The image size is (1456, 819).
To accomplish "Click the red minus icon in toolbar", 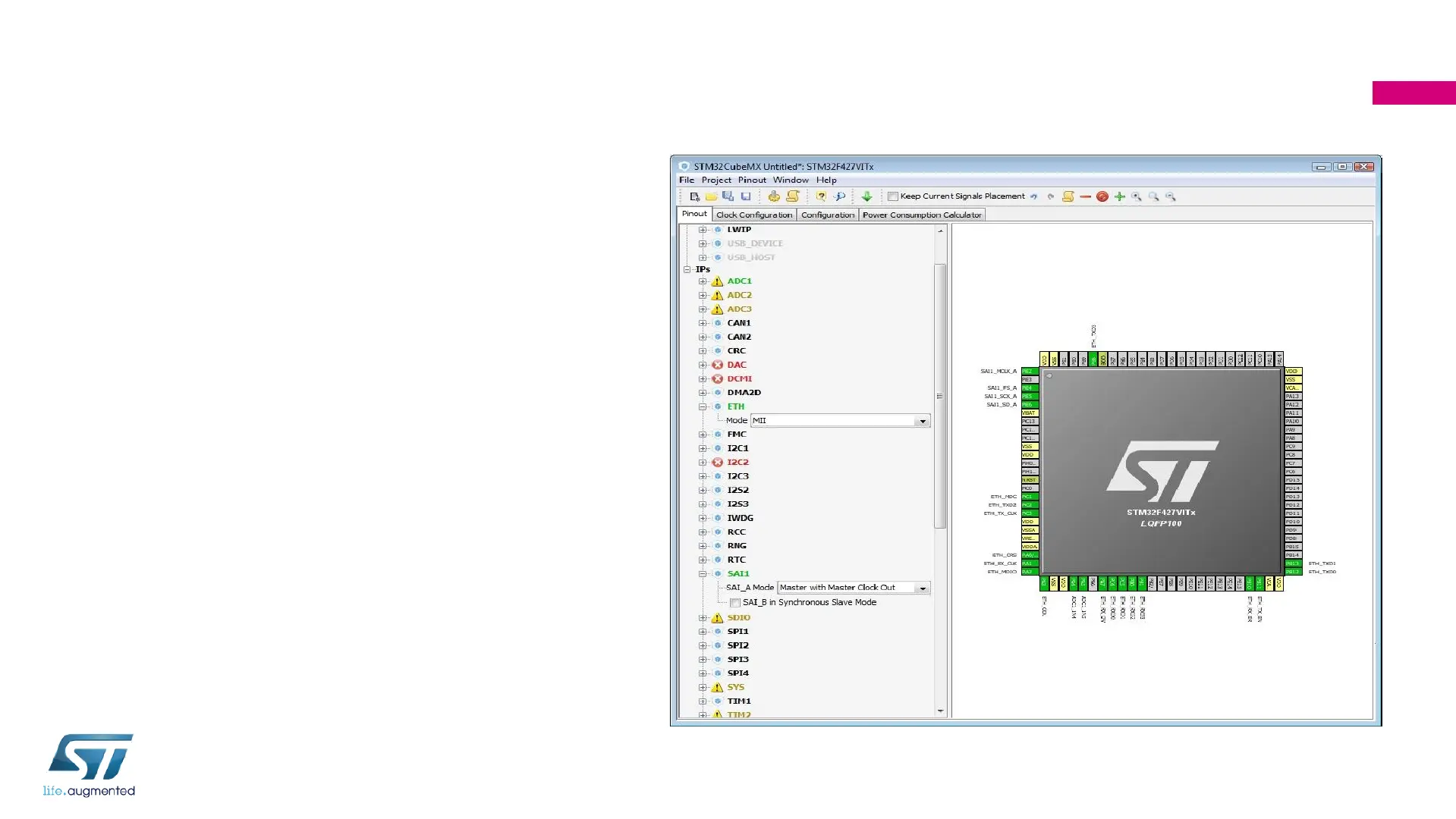I will 1085,196.
